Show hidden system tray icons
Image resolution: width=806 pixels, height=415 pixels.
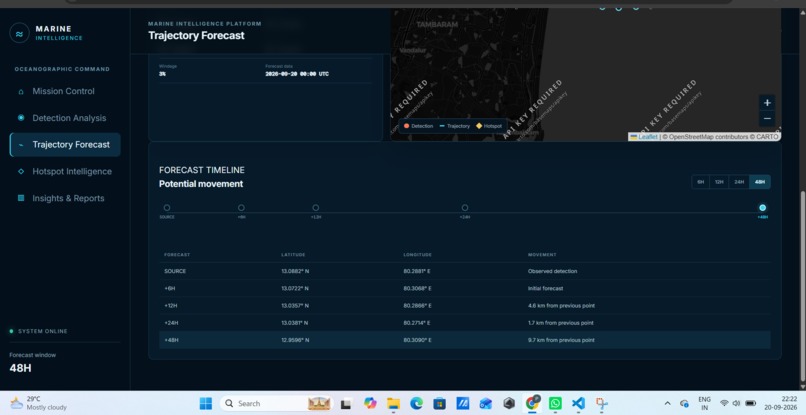667,403
